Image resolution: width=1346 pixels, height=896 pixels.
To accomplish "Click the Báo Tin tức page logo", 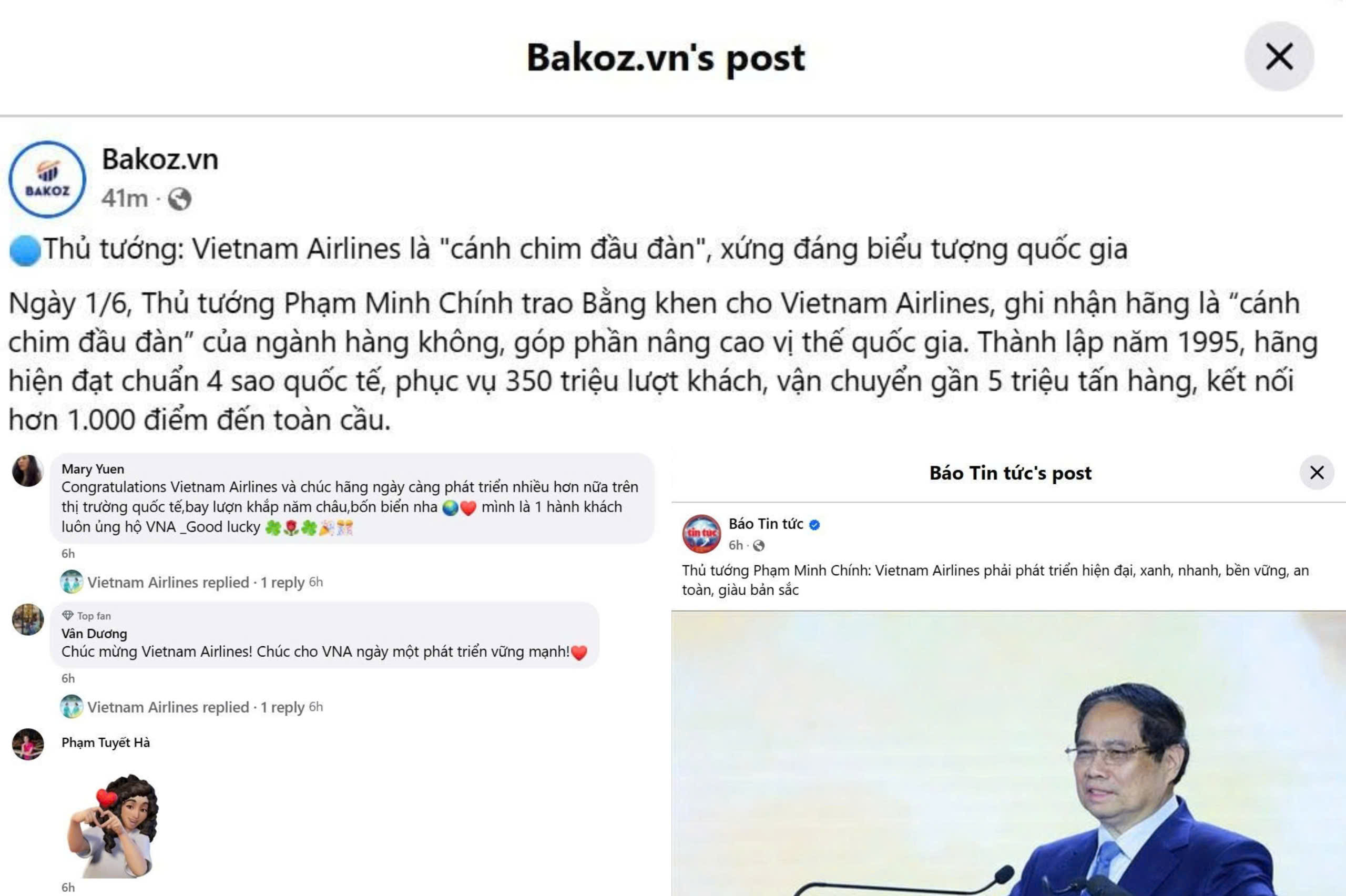I will 701,534.
